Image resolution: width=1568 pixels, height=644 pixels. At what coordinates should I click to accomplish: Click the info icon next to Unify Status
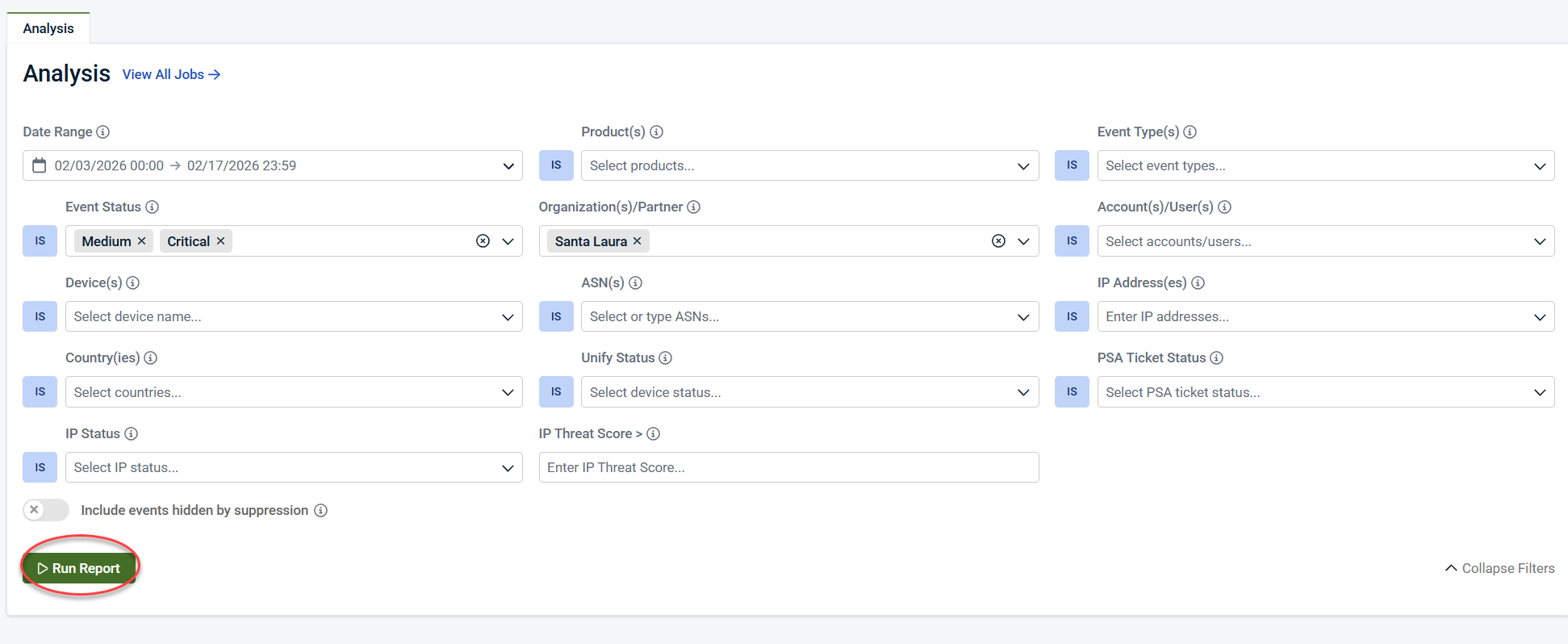coord(665,358)
